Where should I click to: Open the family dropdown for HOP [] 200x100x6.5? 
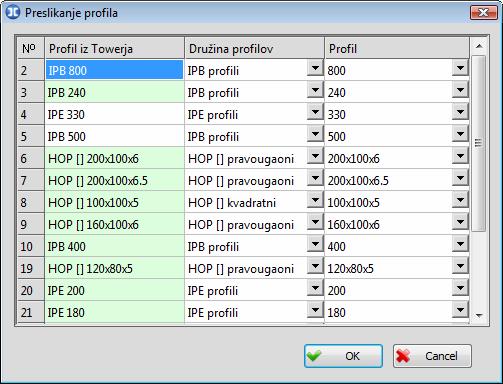point(315,178)
